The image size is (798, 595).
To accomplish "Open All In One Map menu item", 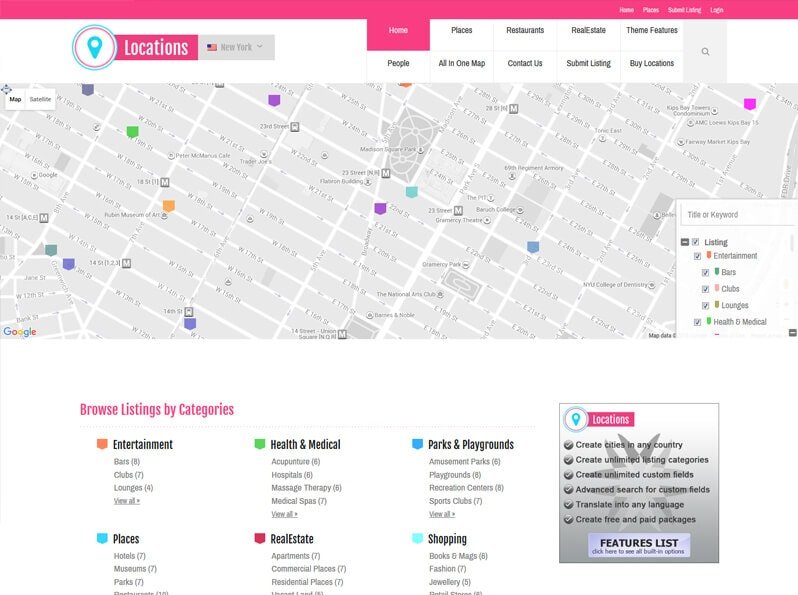I will [462, 64].
